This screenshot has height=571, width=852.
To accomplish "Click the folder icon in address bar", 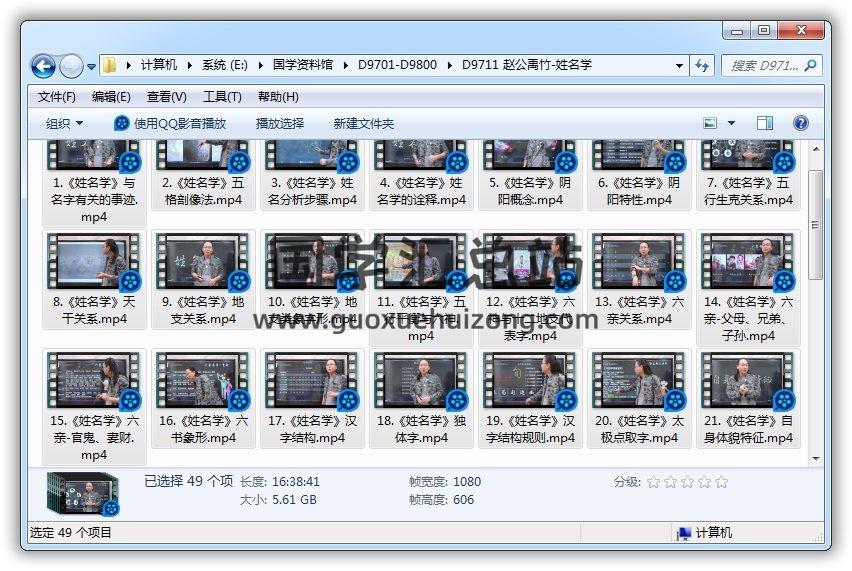I will [x=110, y=65].
